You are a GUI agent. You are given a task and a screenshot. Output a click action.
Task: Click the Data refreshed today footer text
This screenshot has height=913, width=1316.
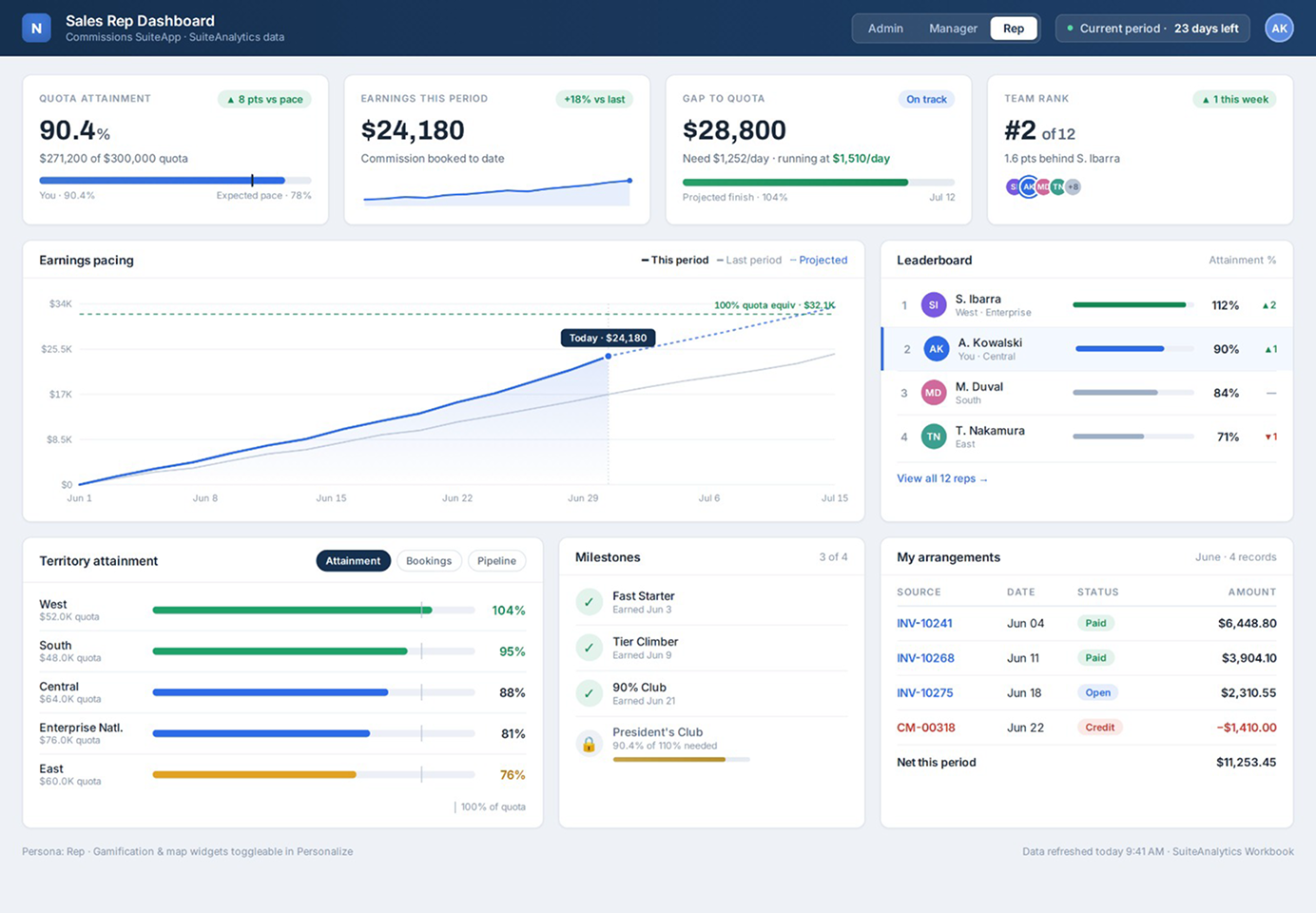point(1157,852)
